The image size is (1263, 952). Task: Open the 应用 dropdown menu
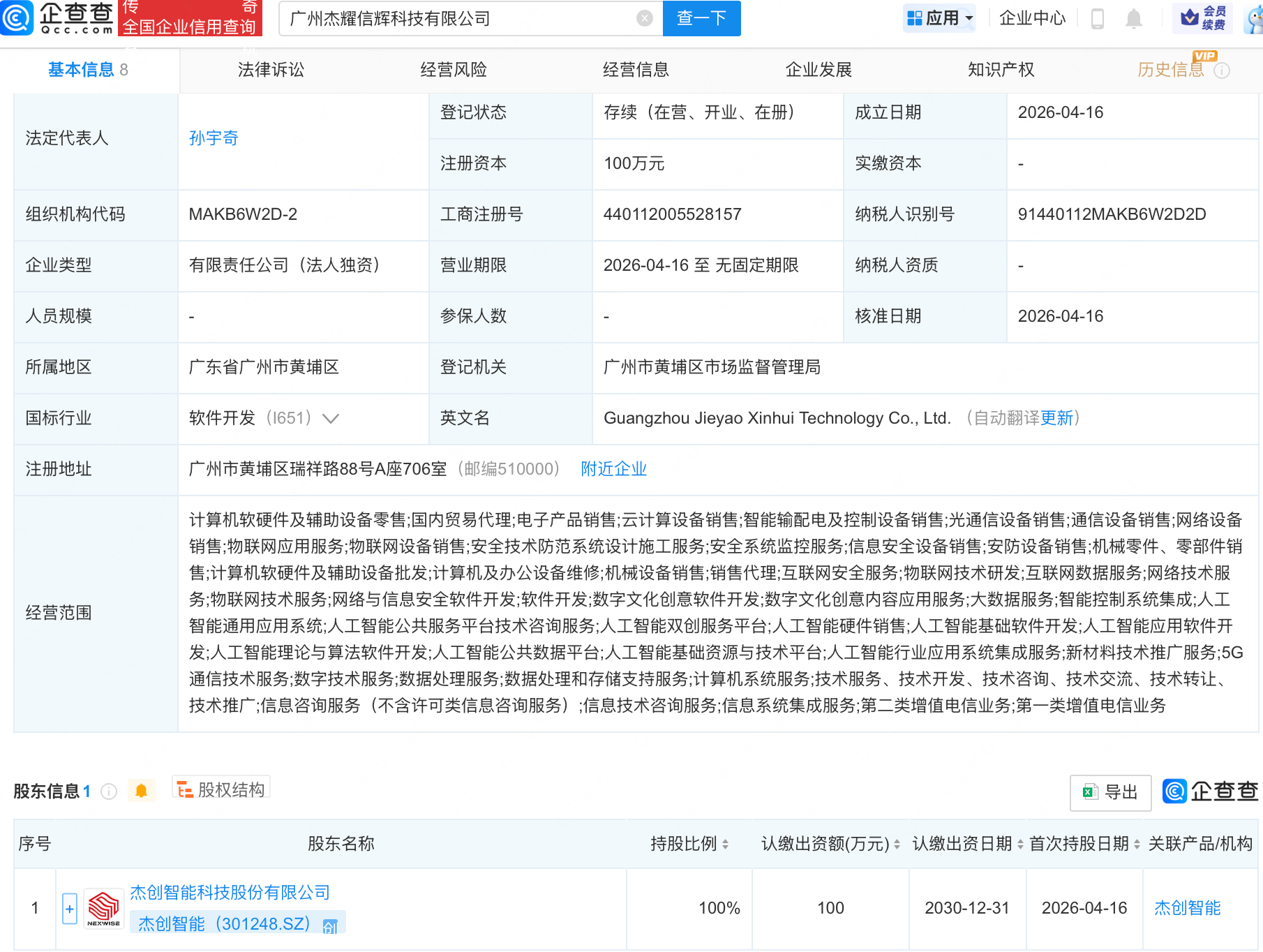coord(939,19)
